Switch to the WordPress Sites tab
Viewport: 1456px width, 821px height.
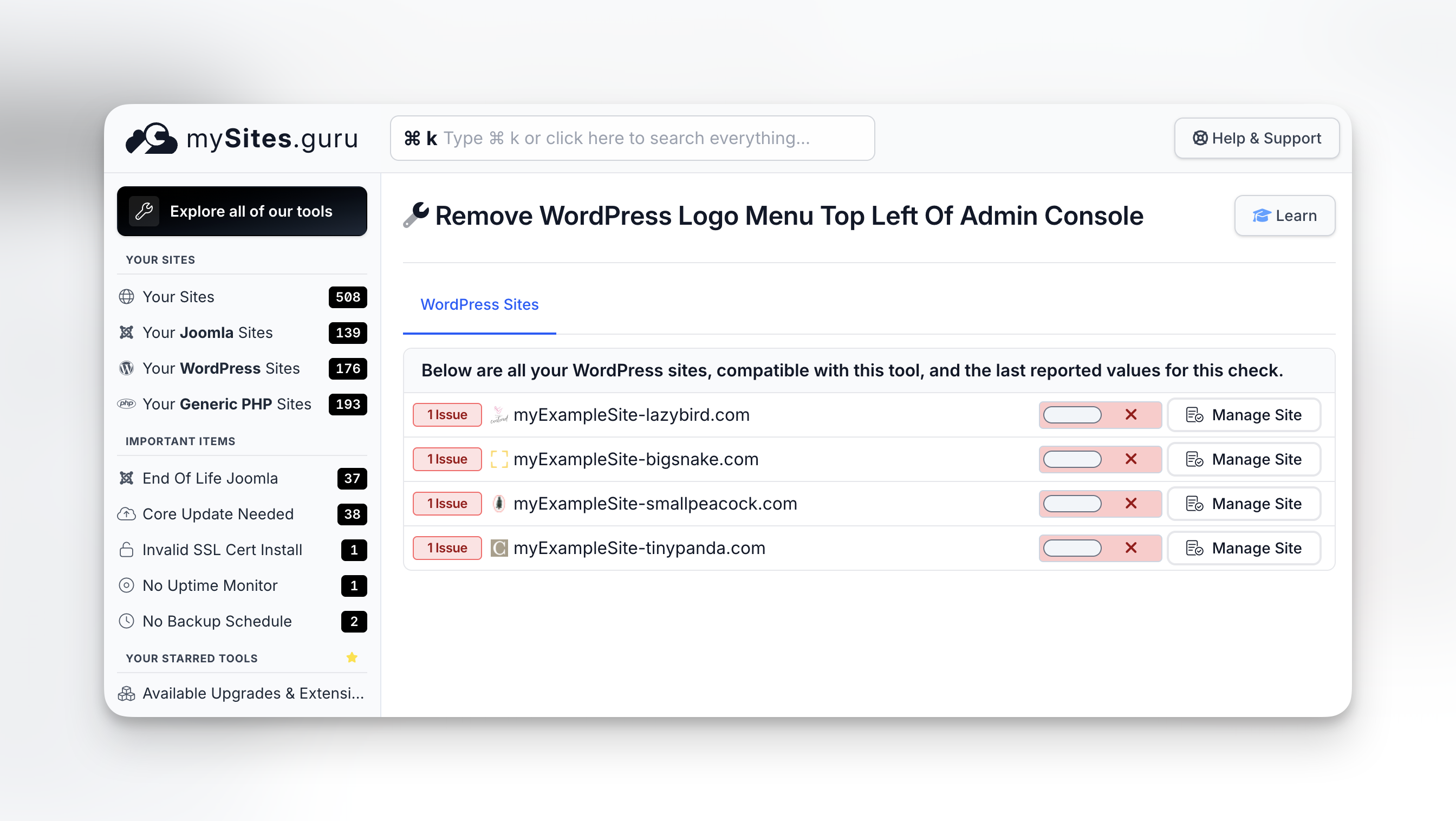(x=479, y=304)
